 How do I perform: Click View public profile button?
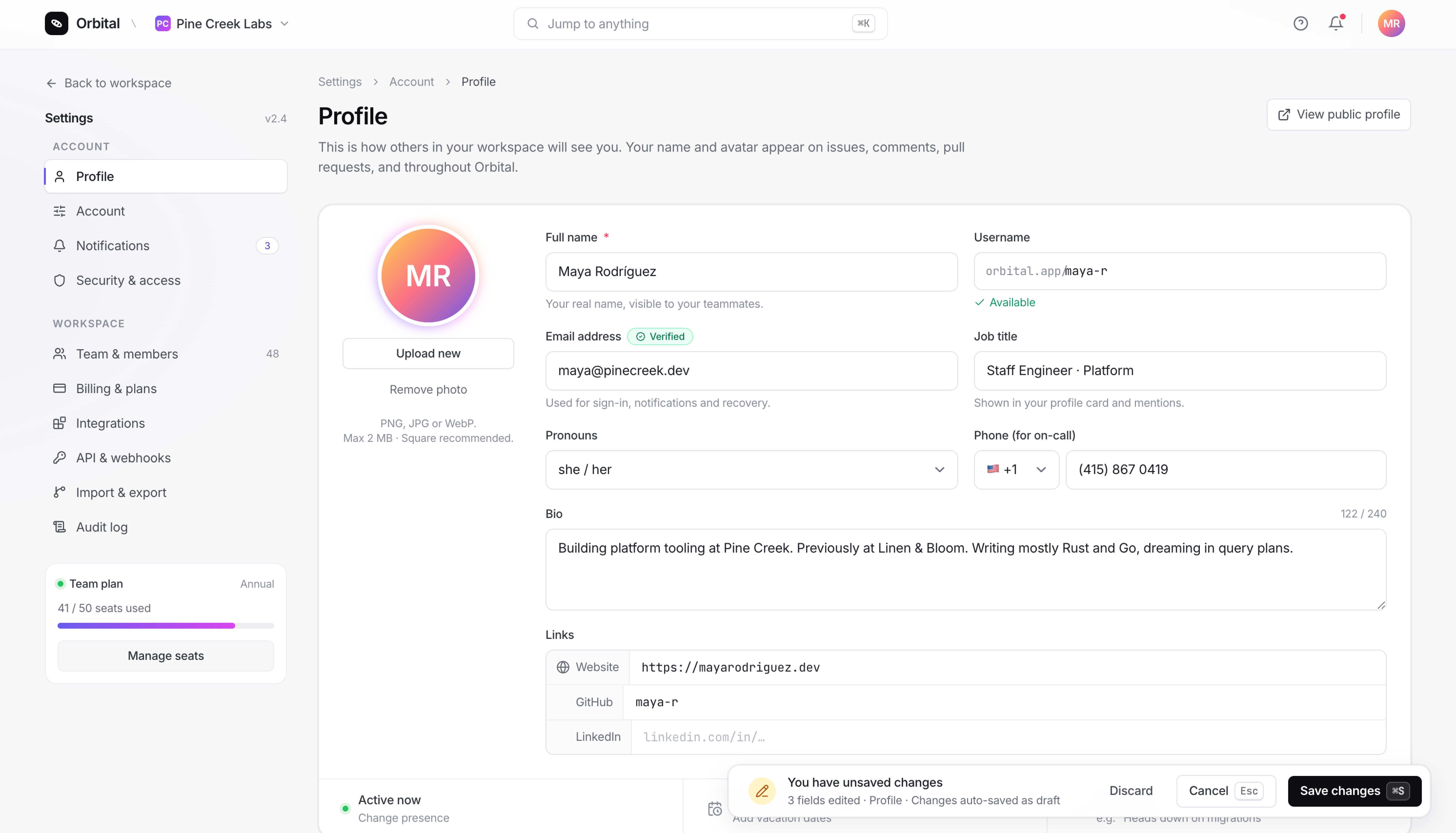click(1338, 114)
